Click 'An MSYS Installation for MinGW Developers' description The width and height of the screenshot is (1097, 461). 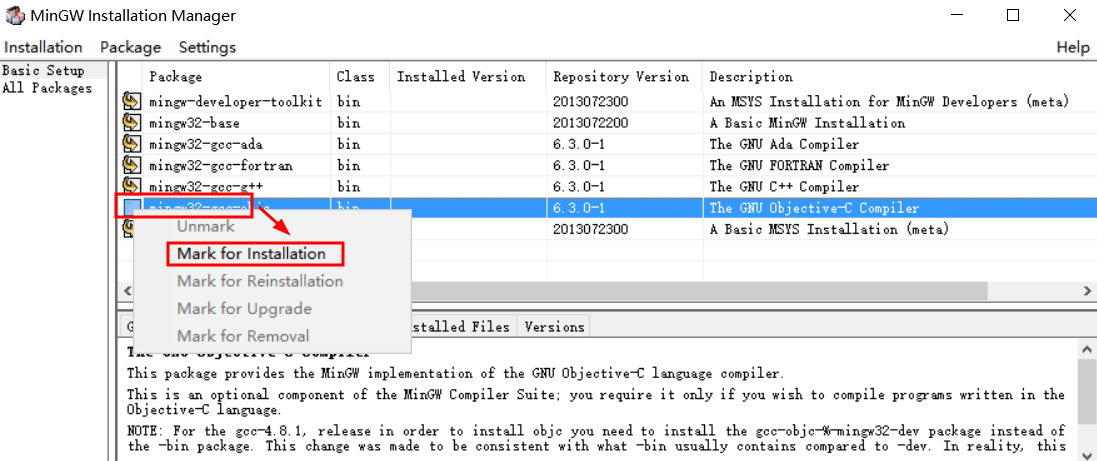pos(889,102)
